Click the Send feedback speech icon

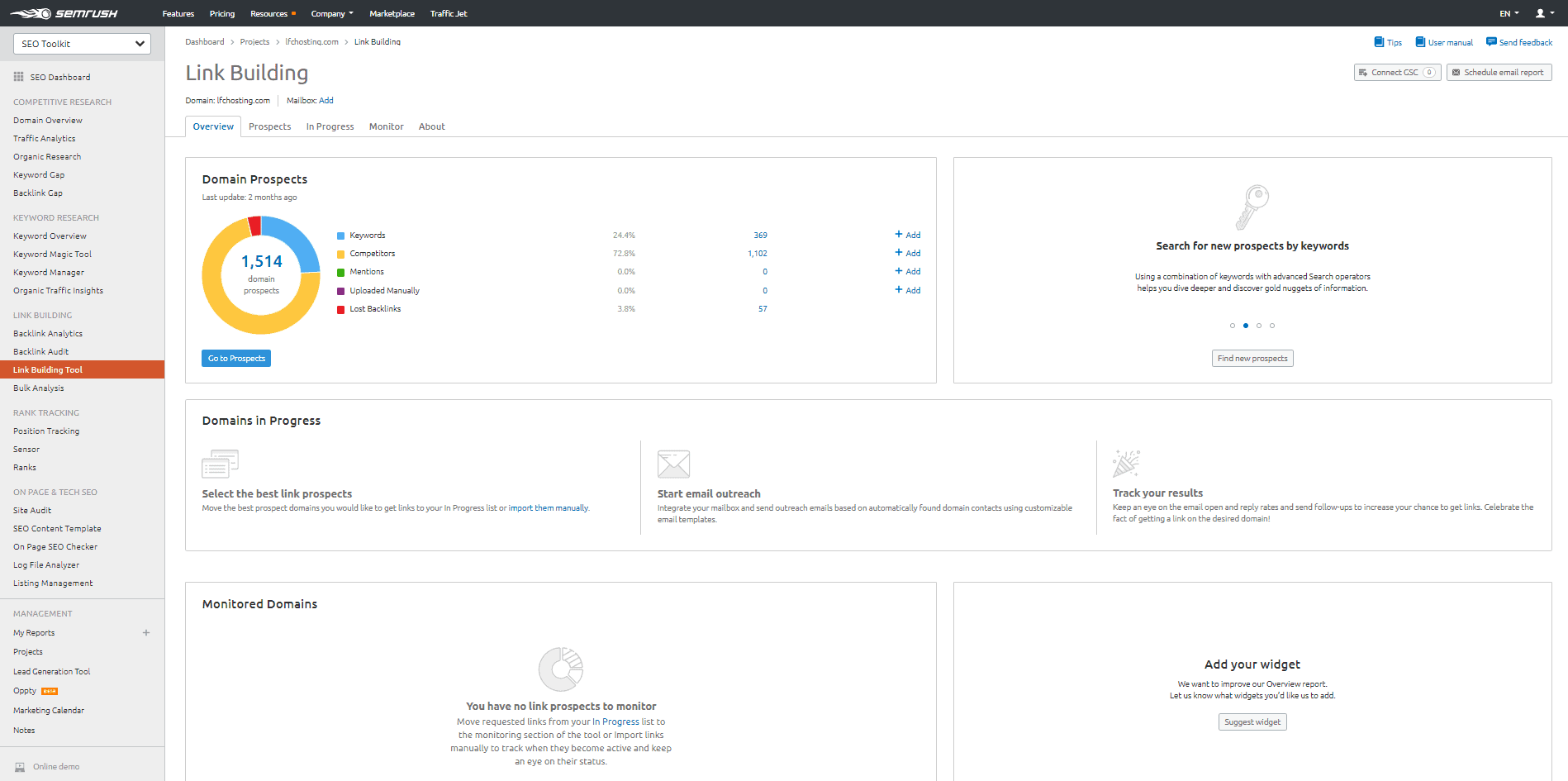pos(1491,42)
